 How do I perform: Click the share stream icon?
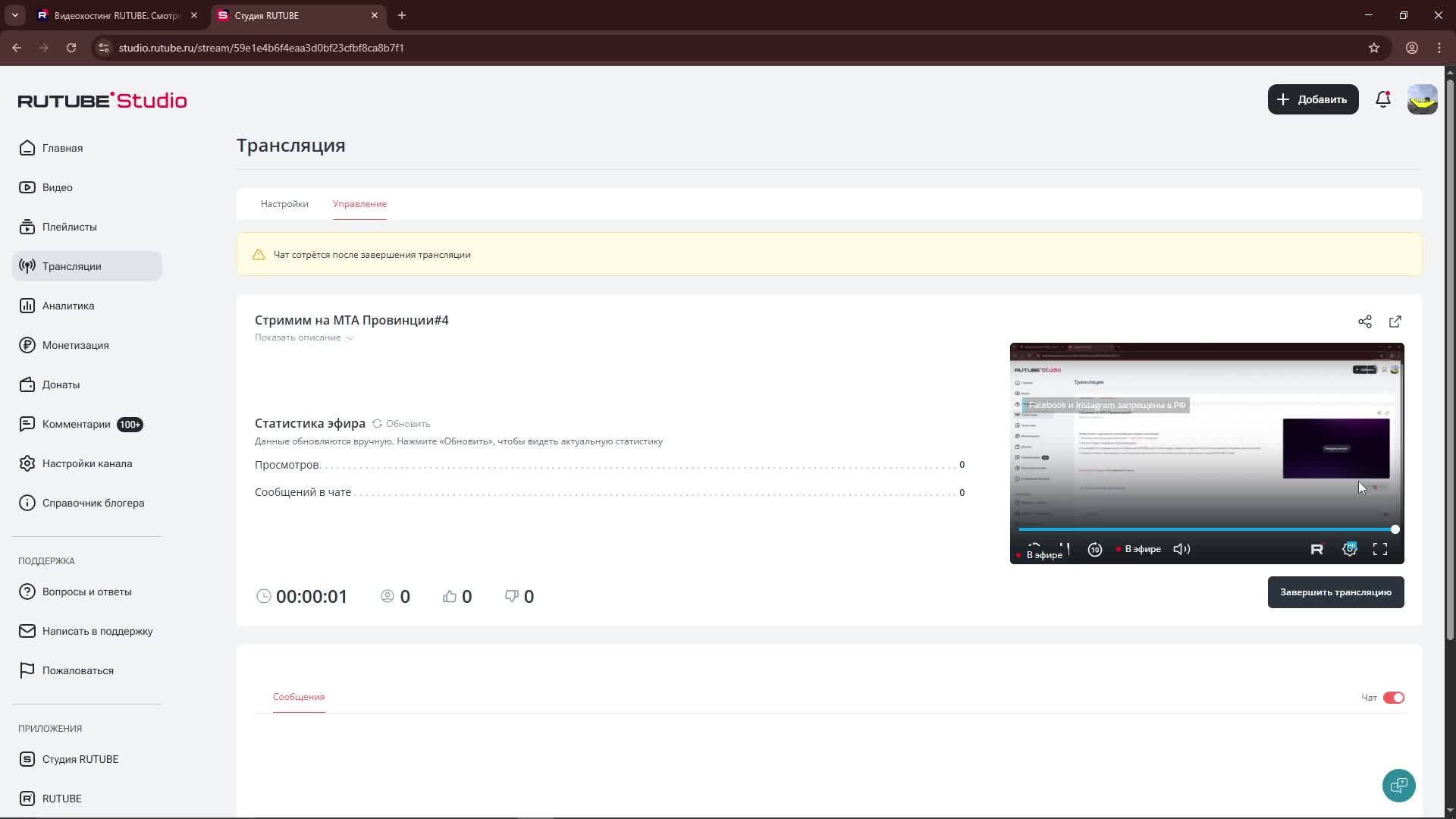(1364, 322)
